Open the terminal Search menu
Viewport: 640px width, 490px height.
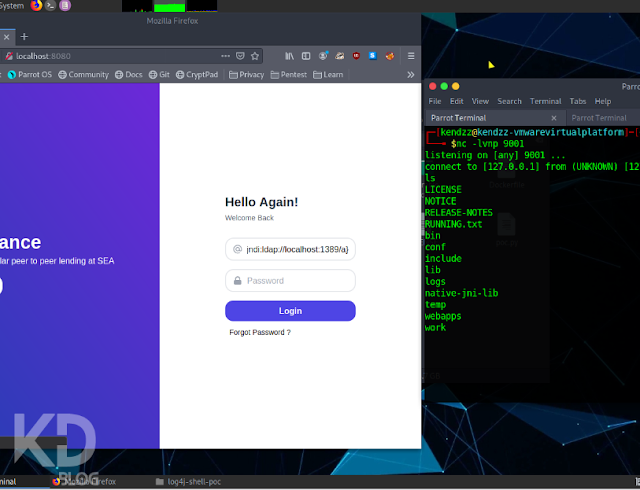(x=509, y=101)
